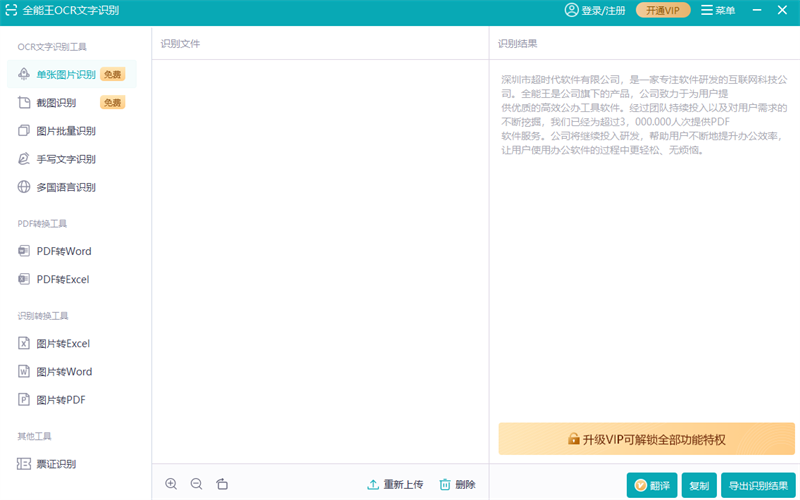Select 图片转Excel conversion tool
The image size is (800, 500).
pos(63,343)
